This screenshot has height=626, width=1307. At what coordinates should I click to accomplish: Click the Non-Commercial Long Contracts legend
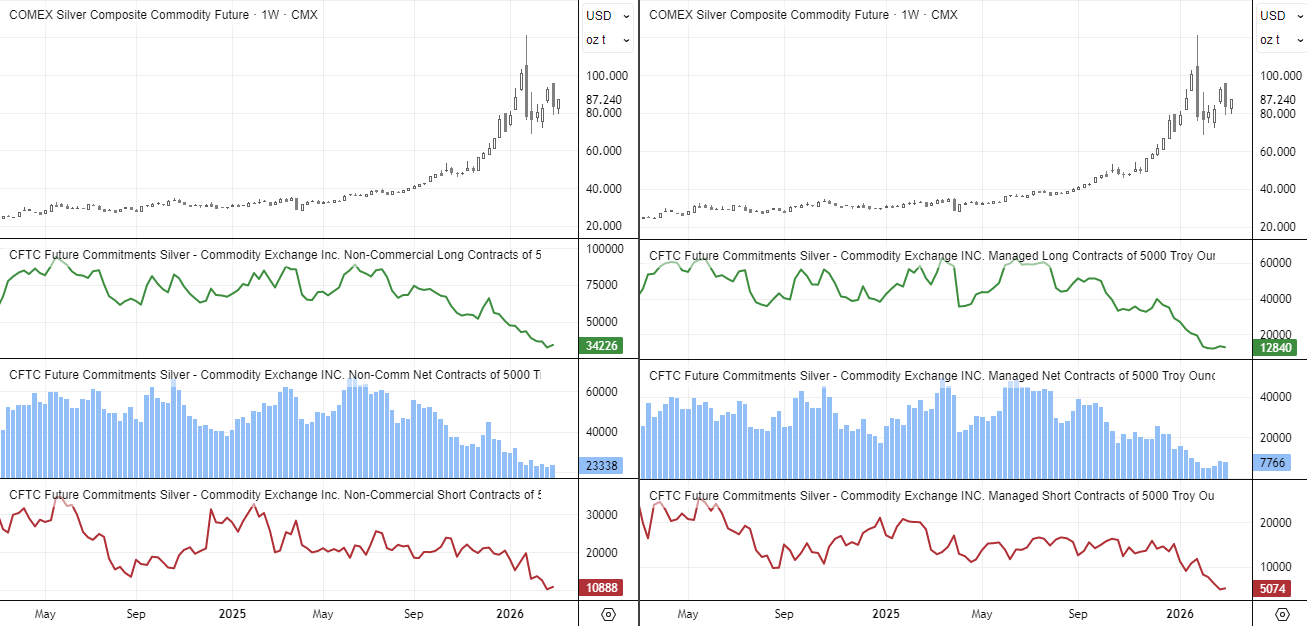pyautogui.click(x=275, y=255)
